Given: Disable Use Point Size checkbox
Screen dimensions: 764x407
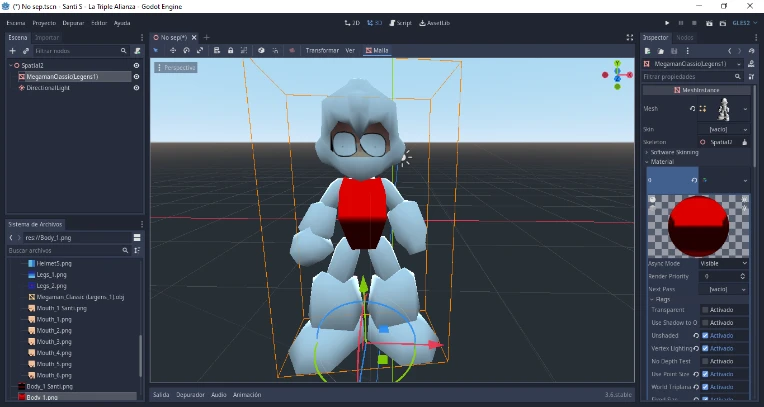Looking at the screenshot, I should click(x=705, y=374).
